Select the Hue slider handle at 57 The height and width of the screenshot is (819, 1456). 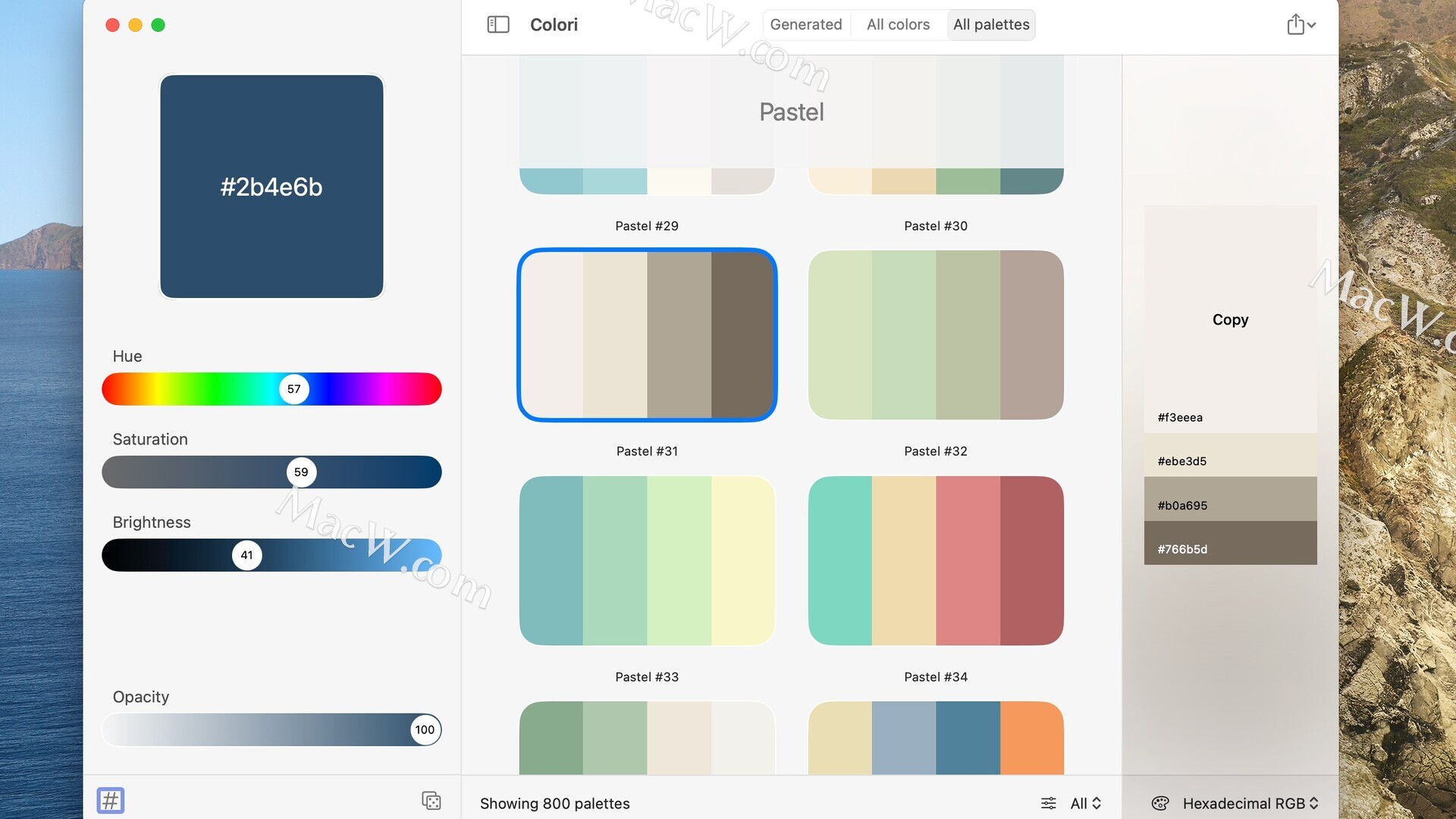click(294, 389)
